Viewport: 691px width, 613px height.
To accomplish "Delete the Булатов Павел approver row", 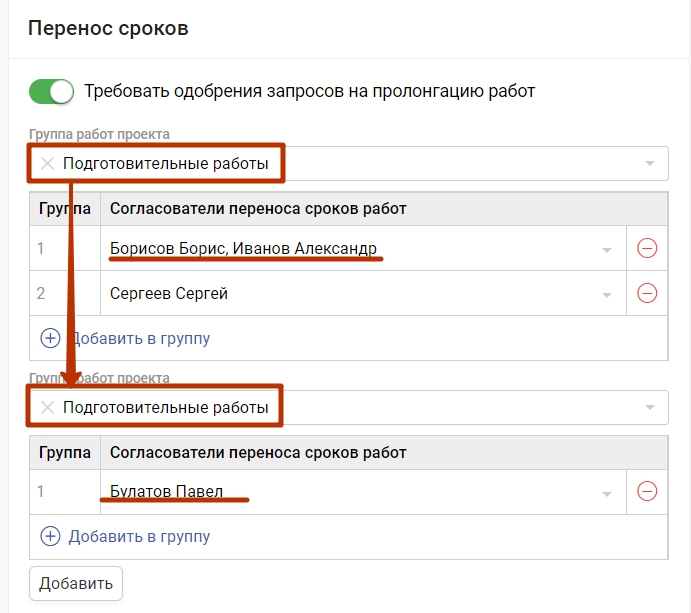I will click(647, 492).
